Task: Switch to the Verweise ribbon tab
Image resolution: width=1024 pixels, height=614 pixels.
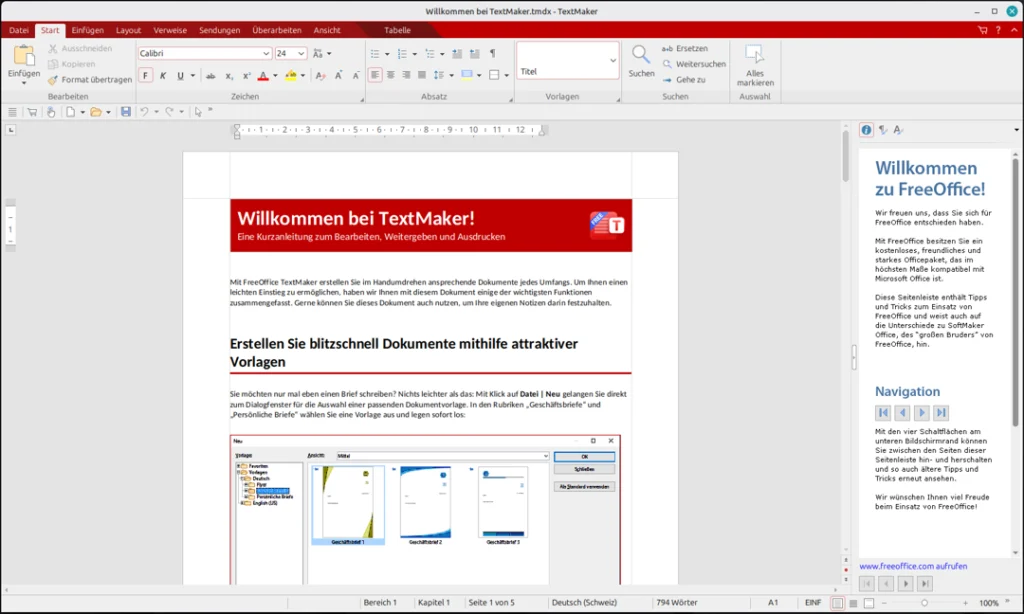Action: (170, 30)
